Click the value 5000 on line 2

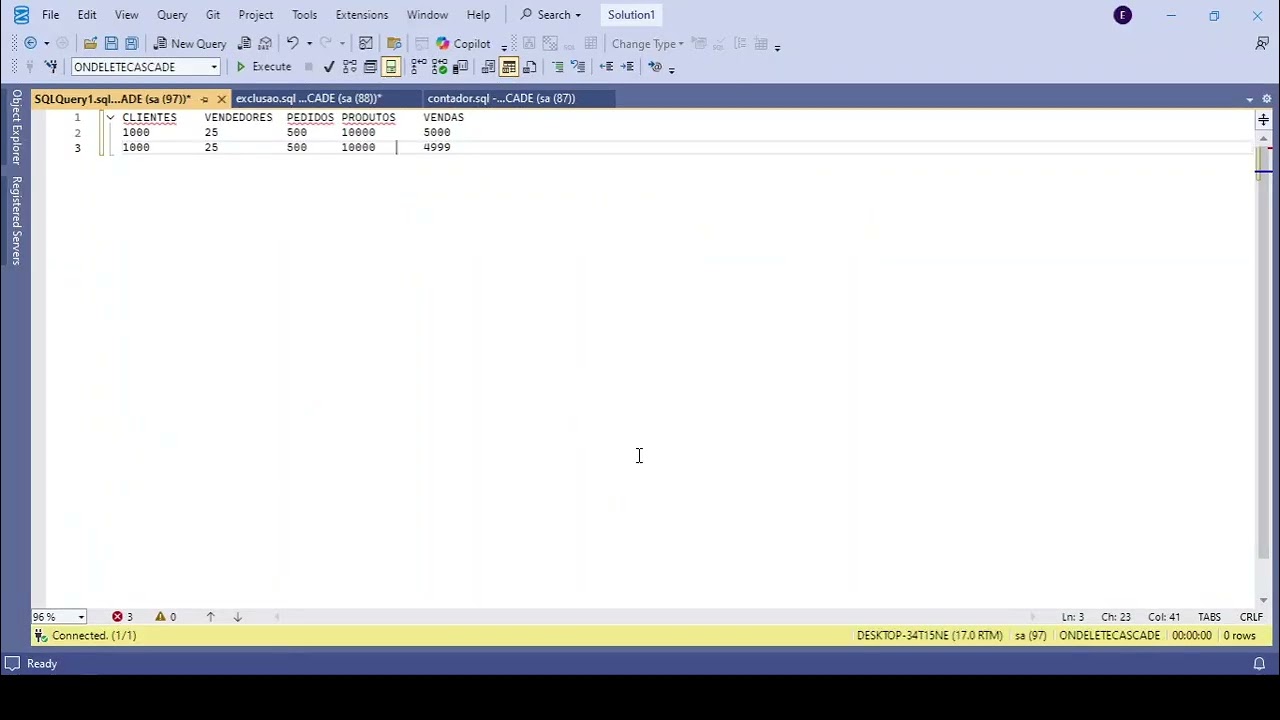click(x=436, y=132)
